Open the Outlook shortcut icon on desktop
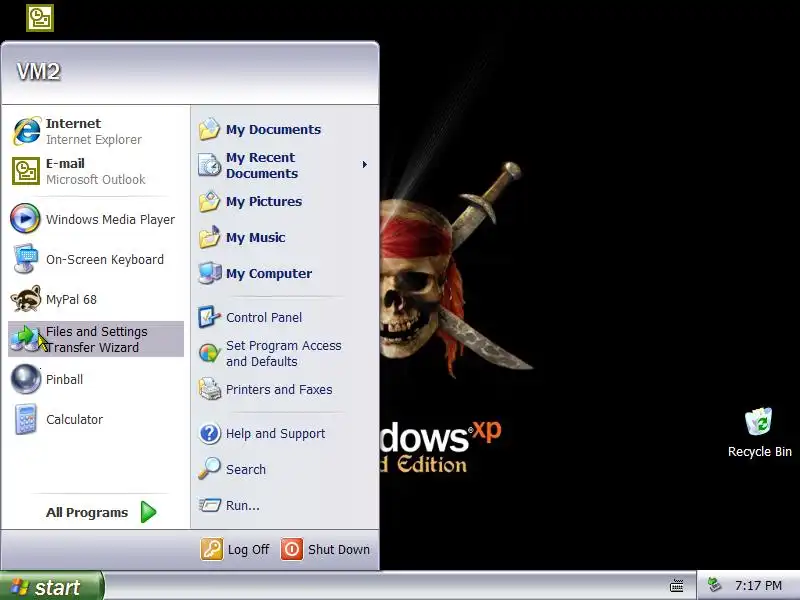The width and height of the screenshot is (800, 600). [x=40, y=18]
